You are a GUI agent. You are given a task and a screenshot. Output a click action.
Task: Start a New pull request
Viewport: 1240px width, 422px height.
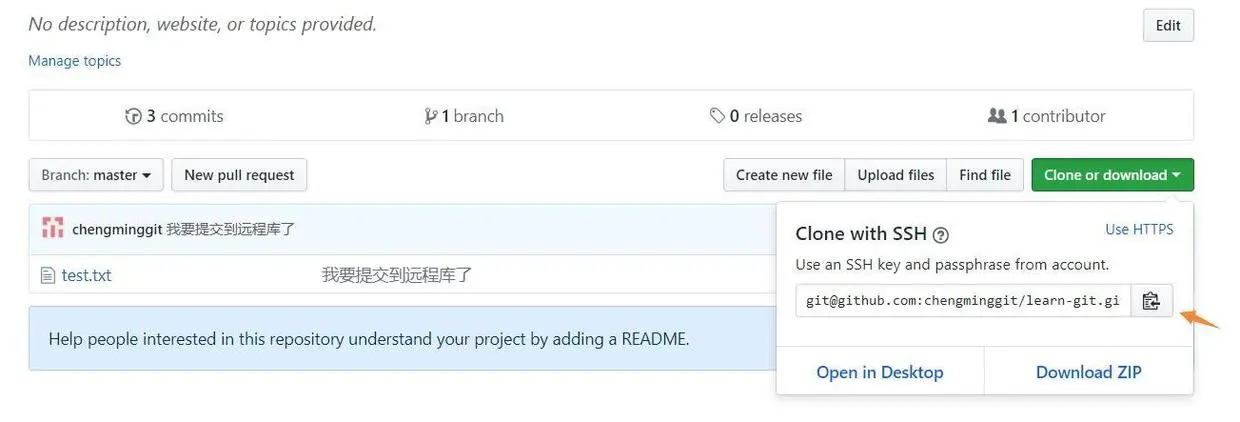[239, 175]
